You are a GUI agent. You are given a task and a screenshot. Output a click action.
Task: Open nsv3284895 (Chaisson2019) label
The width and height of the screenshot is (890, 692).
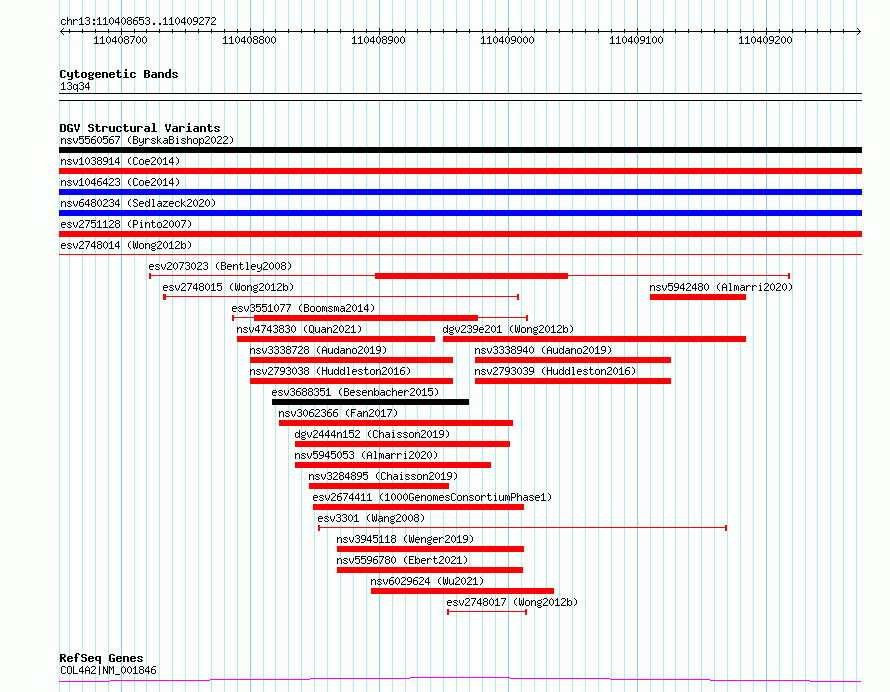coord(383,476)
